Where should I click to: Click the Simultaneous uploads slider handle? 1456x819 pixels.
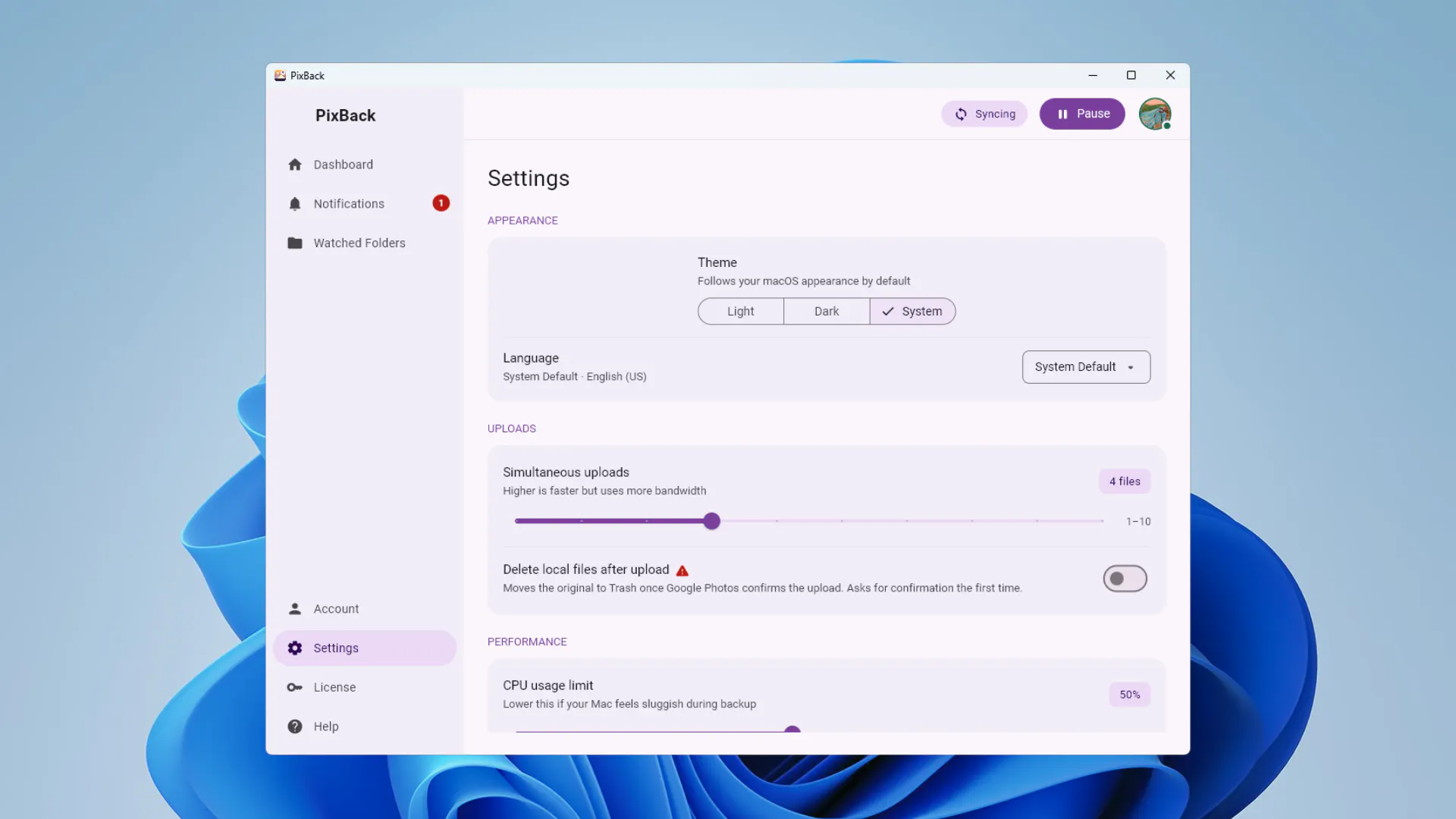point(711,521)
